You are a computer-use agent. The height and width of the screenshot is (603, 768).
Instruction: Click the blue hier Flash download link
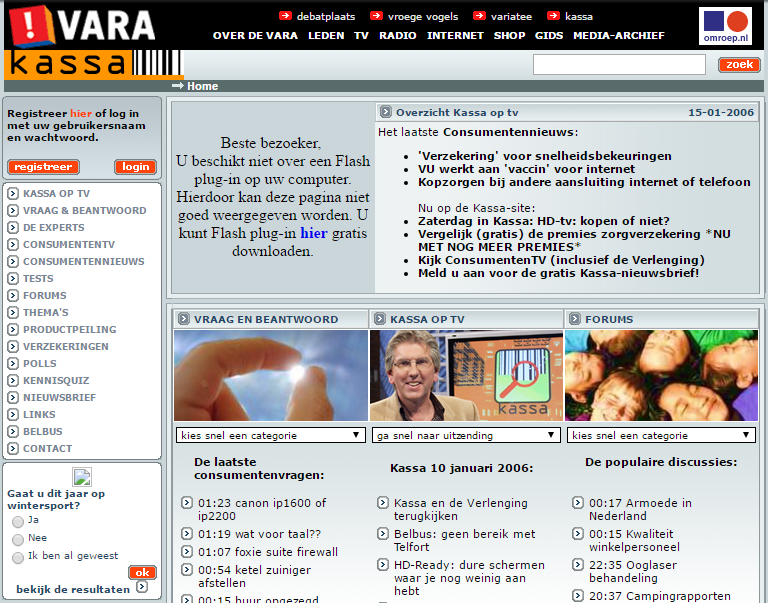313,233
